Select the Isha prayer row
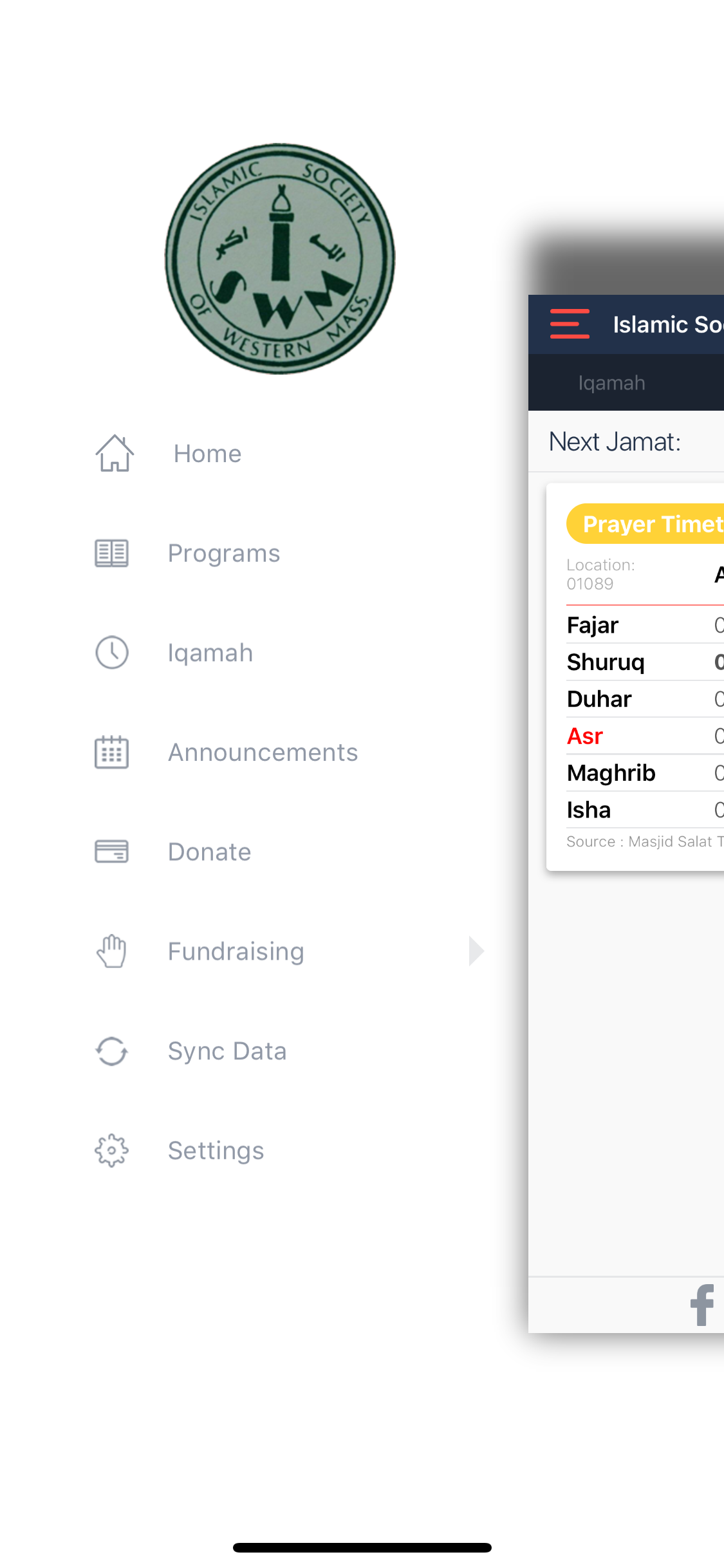This screenshot has width=724, height=1568. click(645, 810)
